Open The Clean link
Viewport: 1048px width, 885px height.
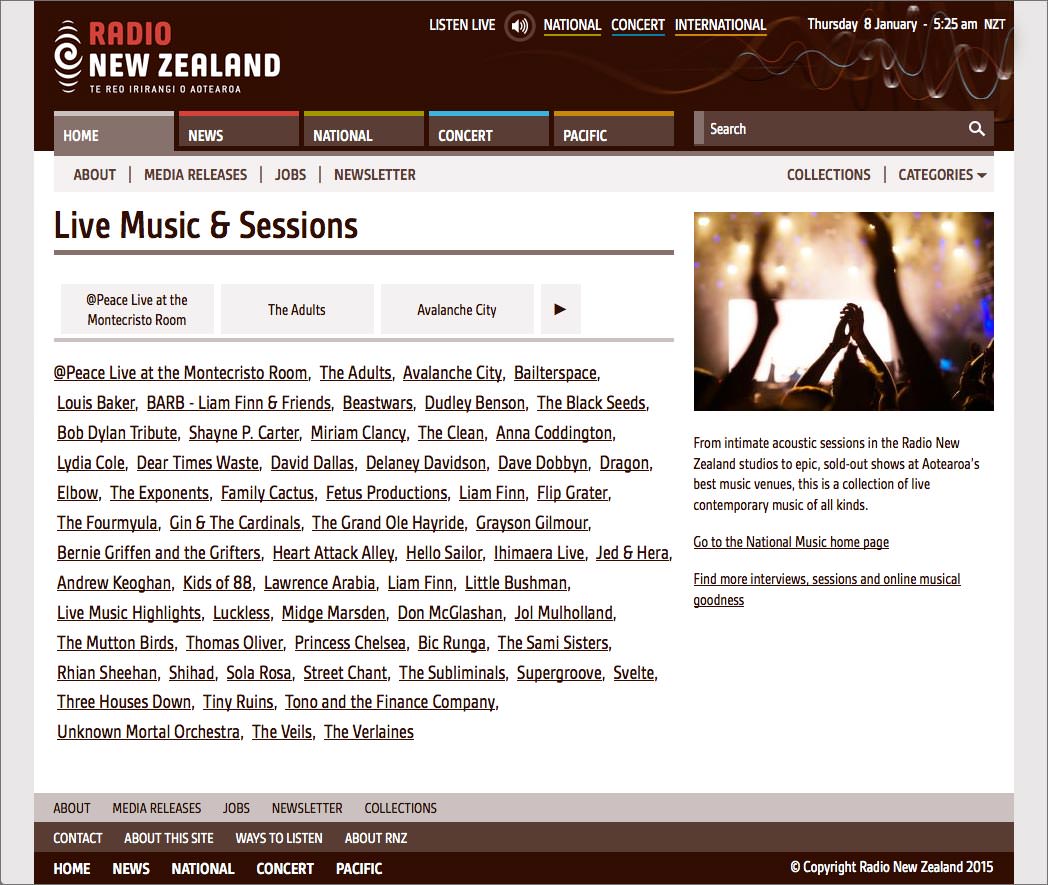coord(451,433)
